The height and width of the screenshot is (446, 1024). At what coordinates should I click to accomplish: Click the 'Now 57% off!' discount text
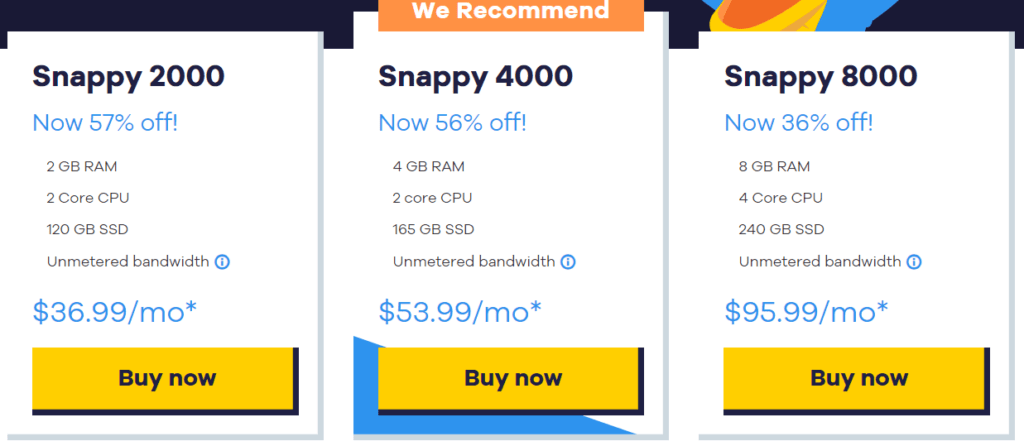point(106,123)
